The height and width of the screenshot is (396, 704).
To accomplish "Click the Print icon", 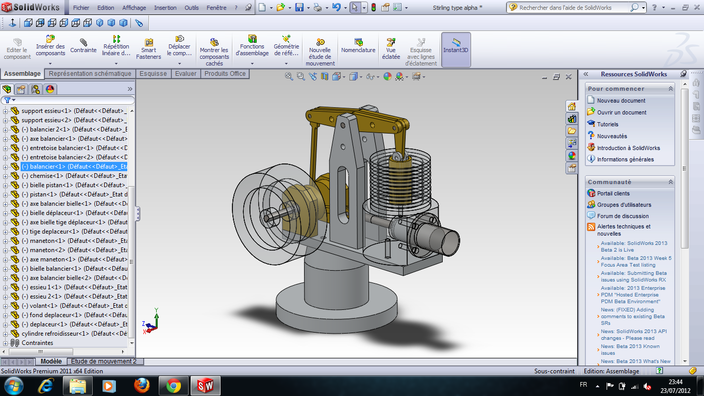I will 317,8.
